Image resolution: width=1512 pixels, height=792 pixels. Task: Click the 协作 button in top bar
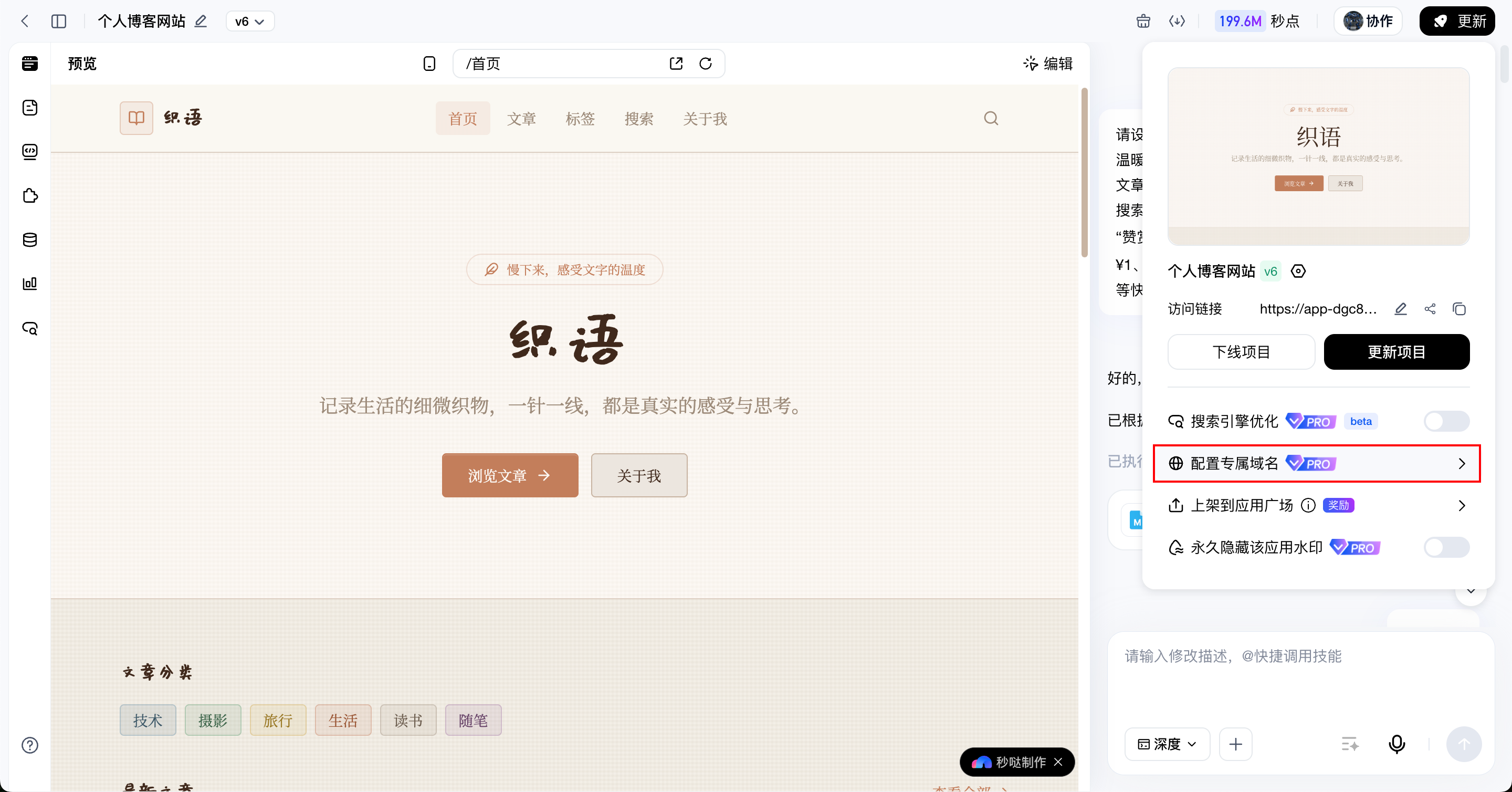1368,22
